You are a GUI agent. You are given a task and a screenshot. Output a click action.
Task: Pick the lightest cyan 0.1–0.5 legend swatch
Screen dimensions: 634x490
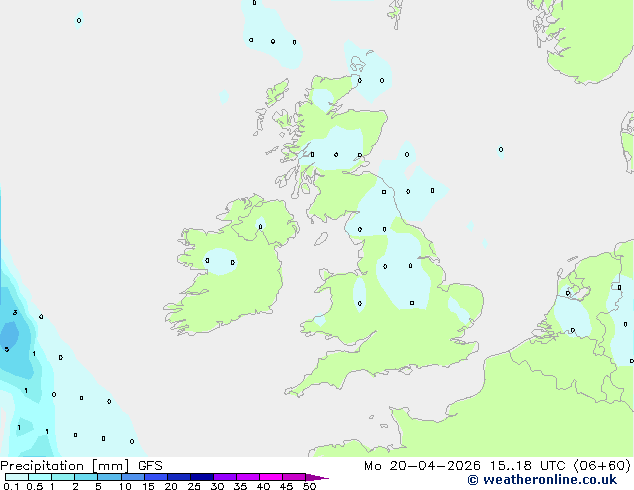point(17,477)
